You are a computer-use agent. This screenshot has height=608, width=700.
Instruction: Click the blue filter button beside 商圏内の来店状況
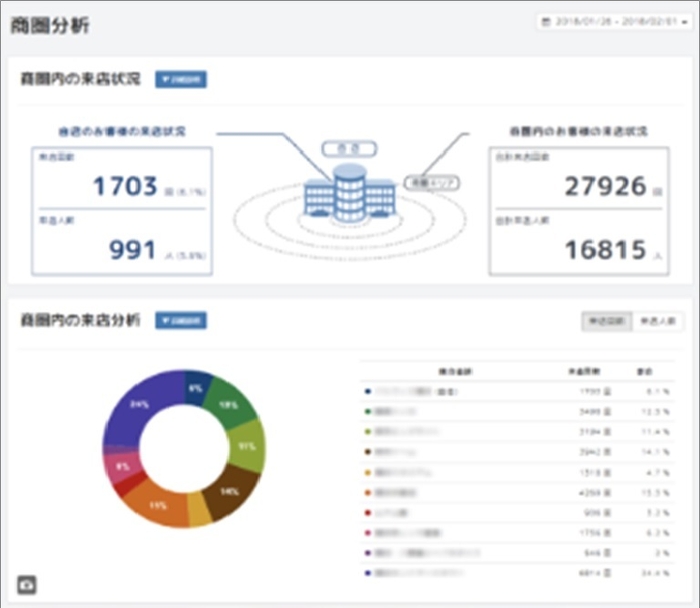coord(181,79)
